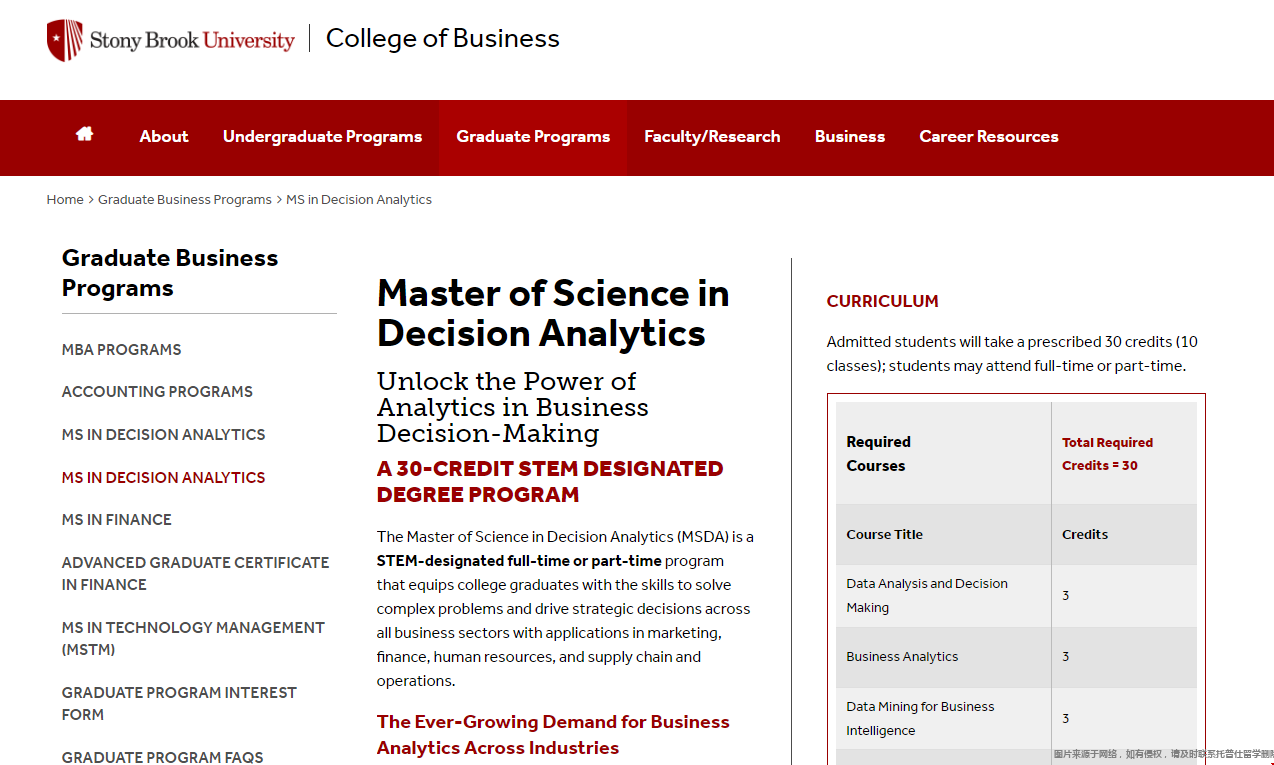Open Graduate Business Programs breadcrumb

click(x=185, y=200)
